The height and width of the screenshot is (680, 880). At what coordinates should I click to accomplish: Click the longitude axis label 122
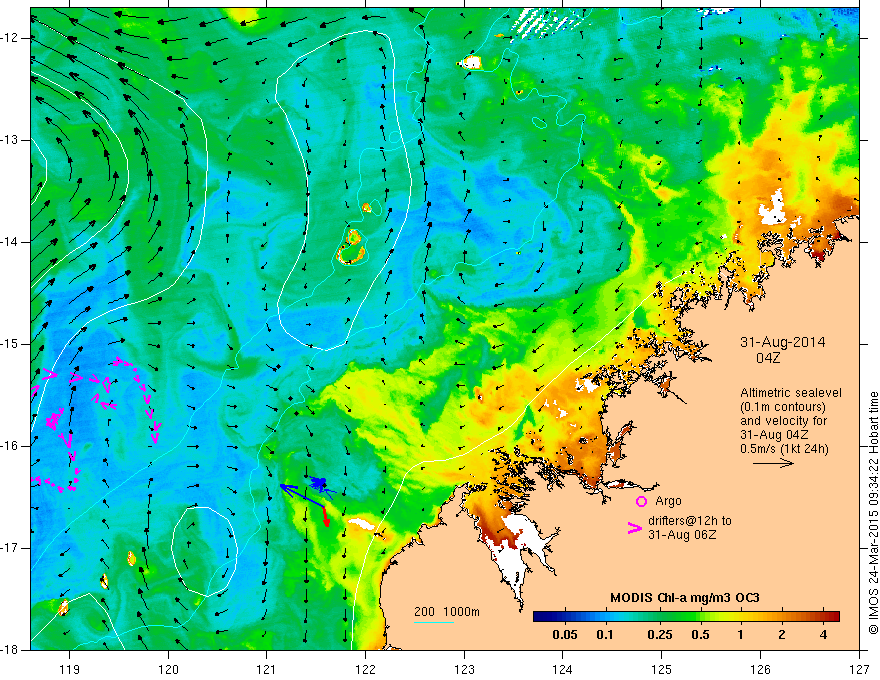[x=365, y=669]
